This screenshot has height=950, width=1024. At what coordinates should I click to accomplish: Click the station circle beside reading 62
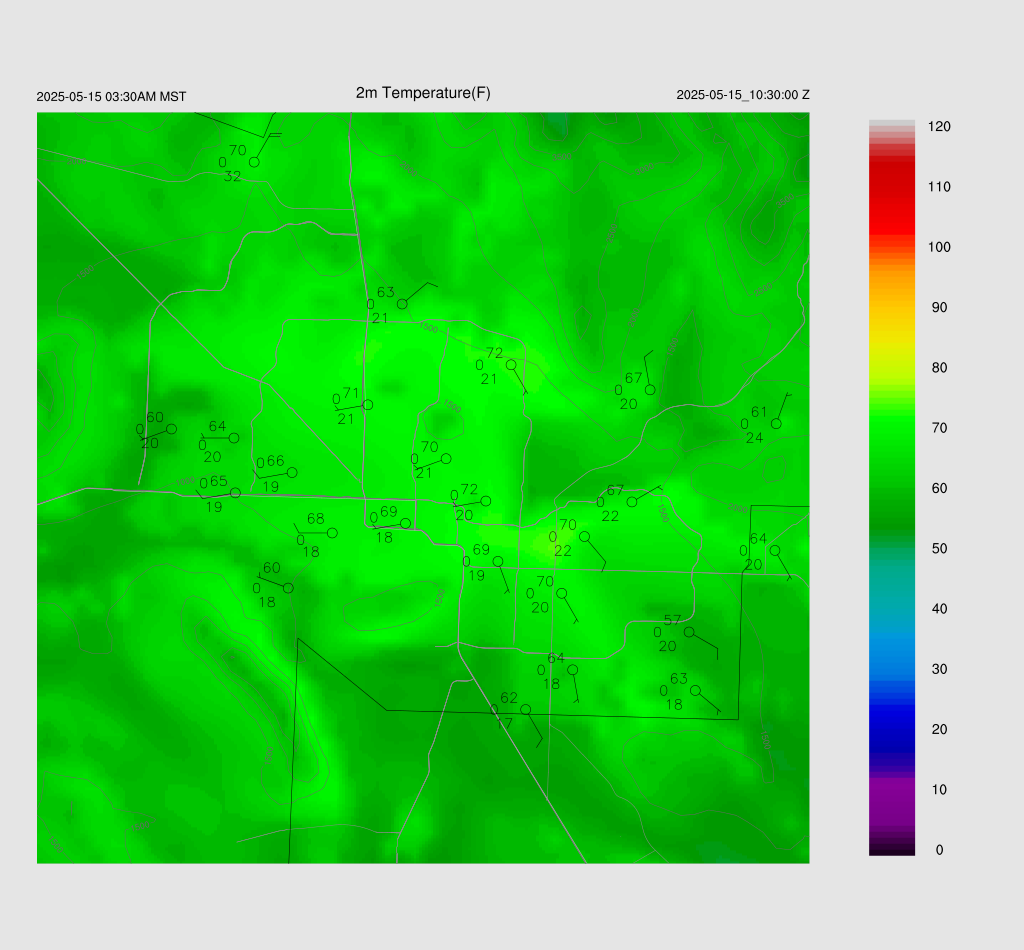pos(526,710)
